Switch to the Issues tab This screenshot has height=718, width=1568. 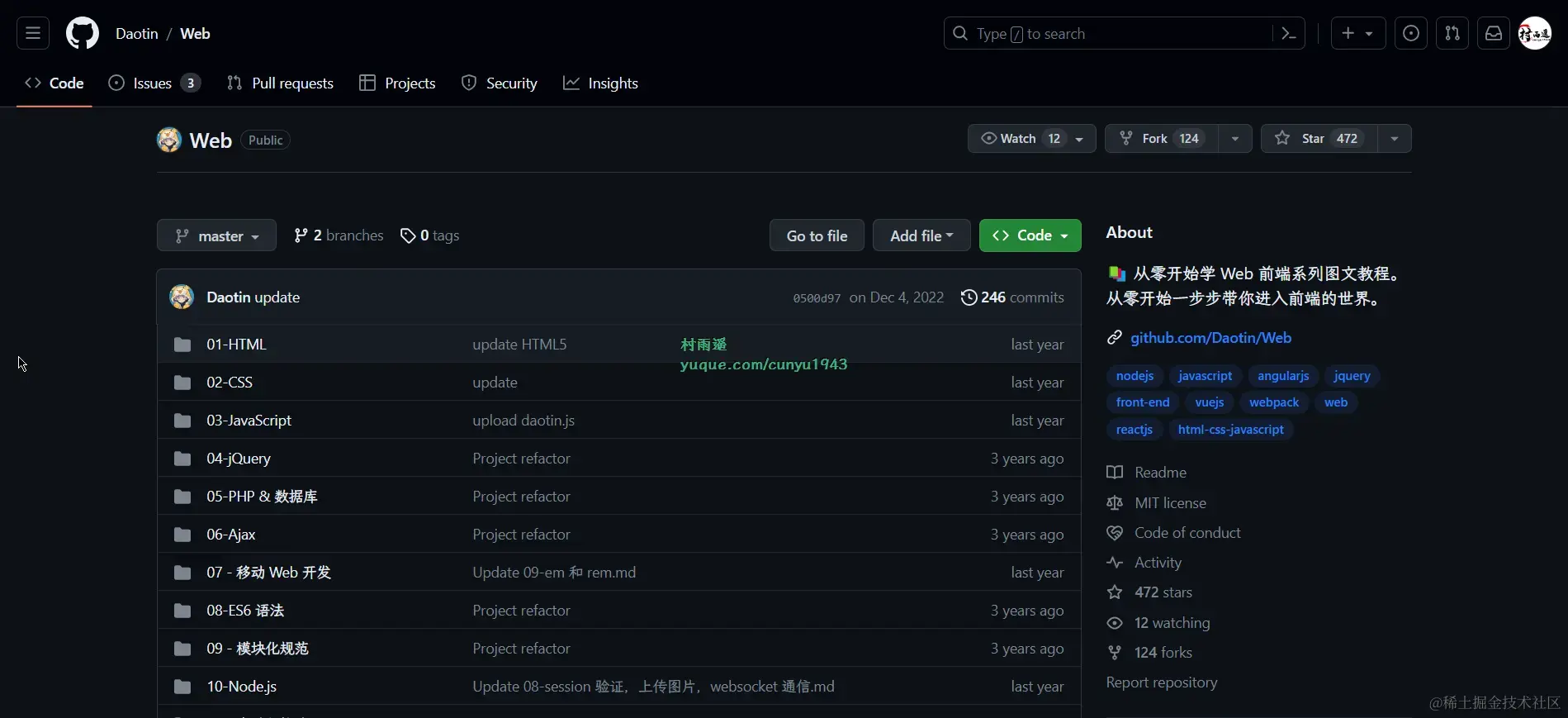[x=154, y=83]
